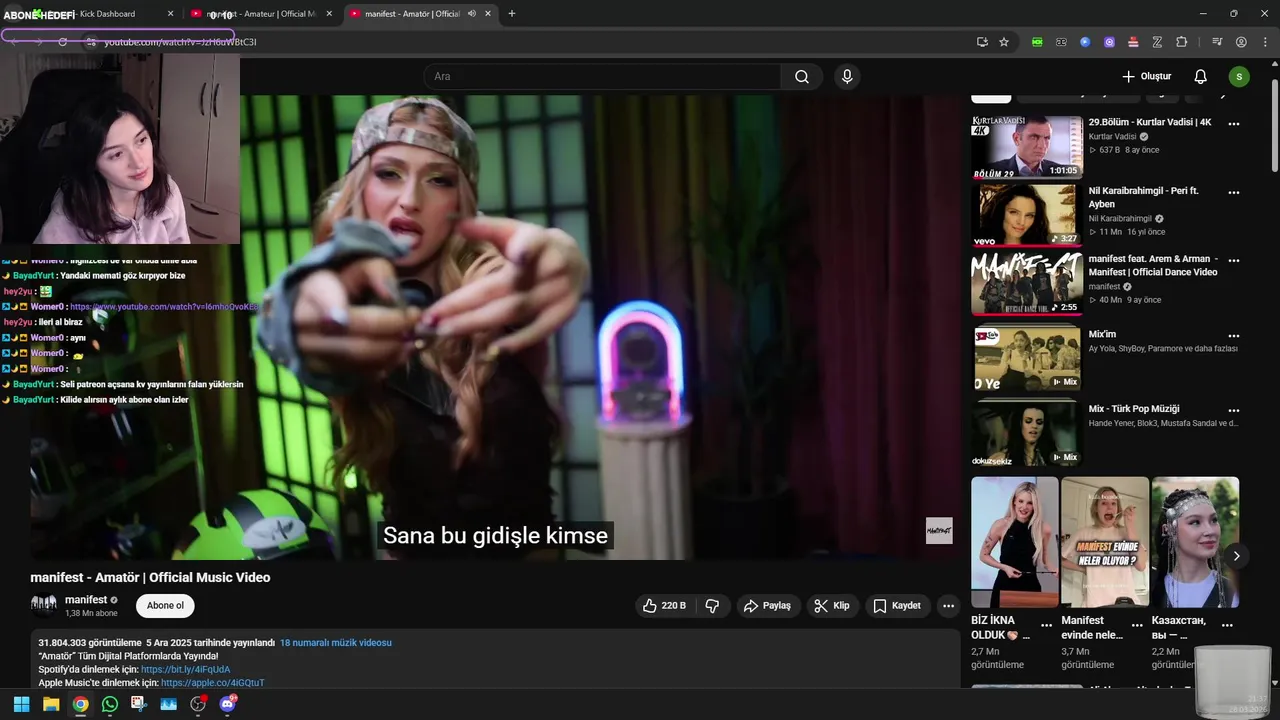Close the manifest - Amatör tab
Screen dimensions: 1280x720
pyautogui.click(x=488, y=14)
